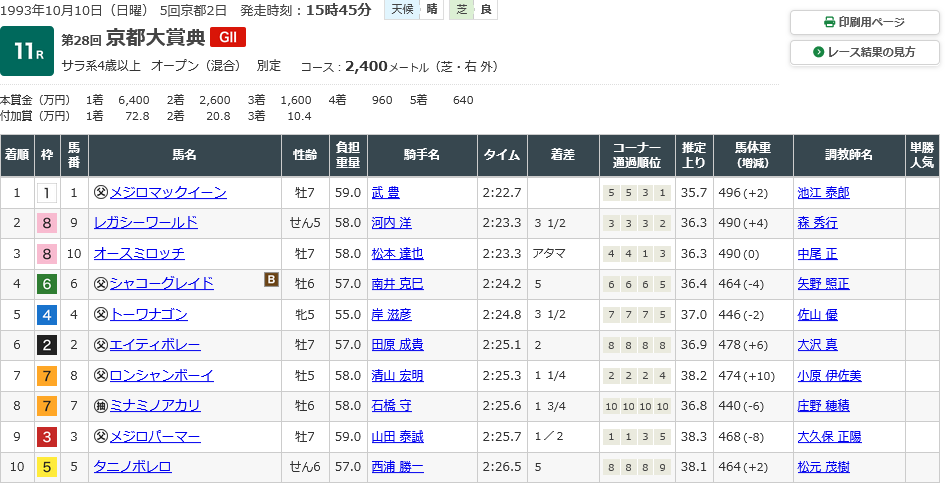Click the 騎手名 column header
Image resolution: width=945 pixels, height=490 pixels.
(422, 155)
